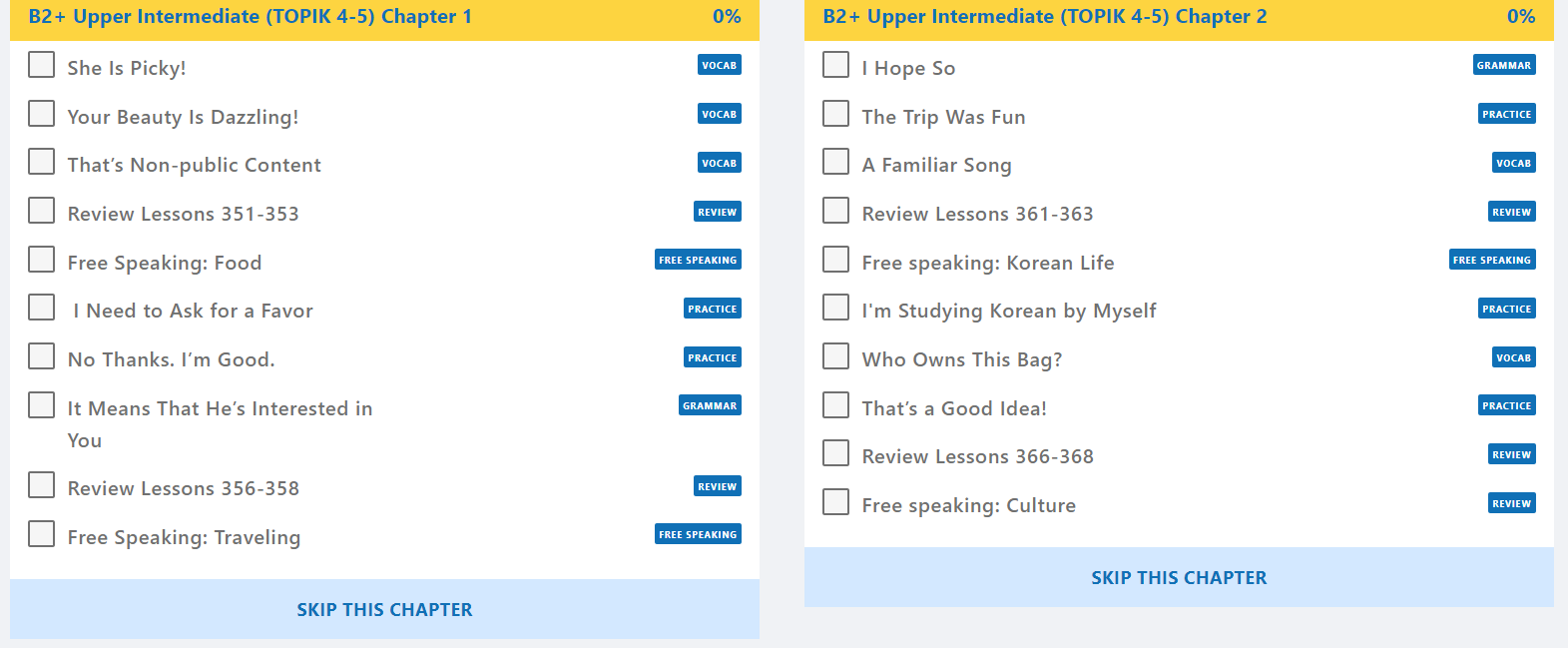Check Review Lessons 351-353 checkbox

click(41, 211)
